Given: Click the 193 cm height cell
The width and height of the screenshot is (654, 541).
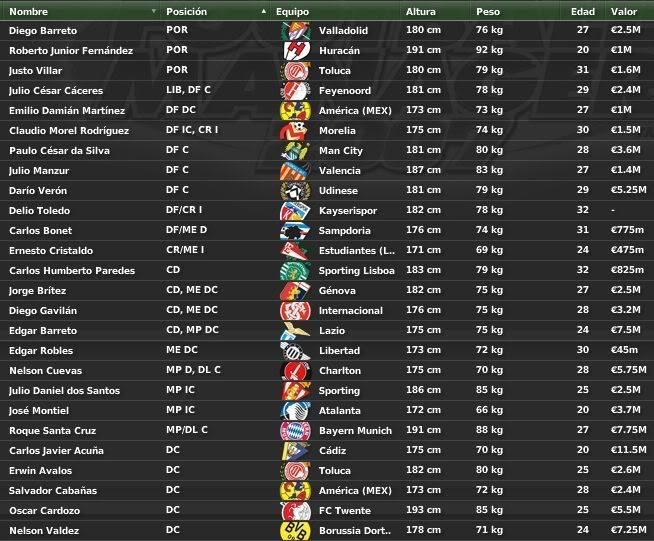Looking at the screenshot, I should [x=423, y=510].
